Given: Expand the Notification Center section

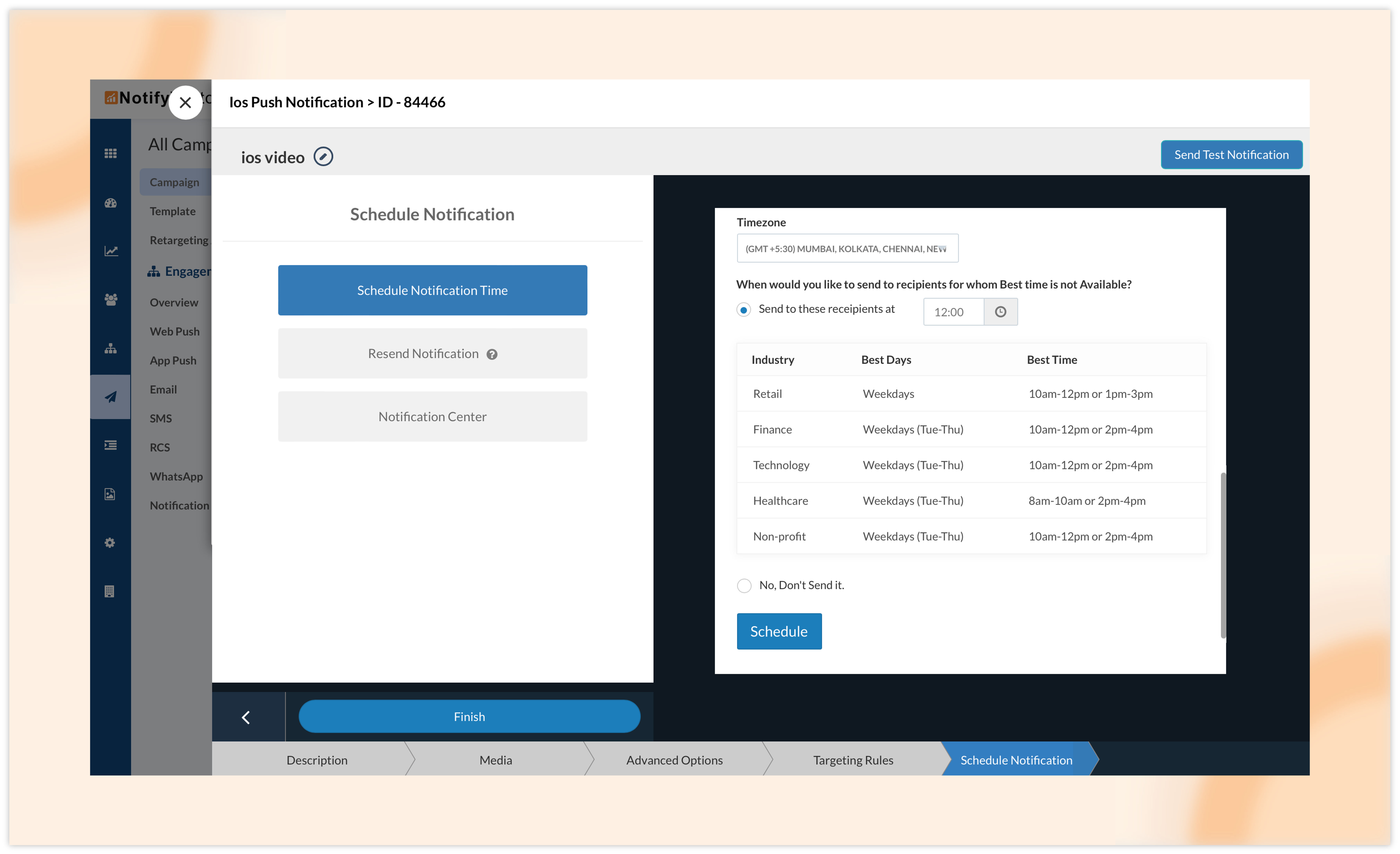Looking at the screenshot, I should tap(432, 417).
